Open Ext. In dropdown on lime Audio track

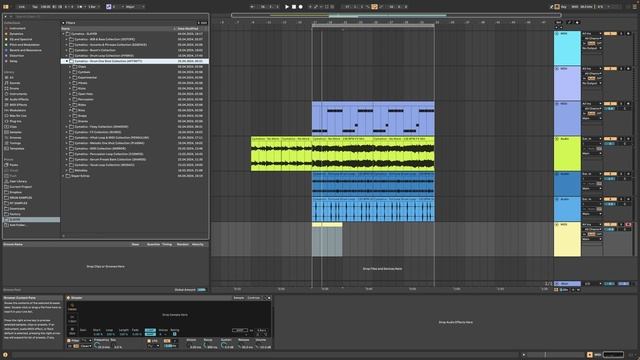pyautogui.click(x=592, y=139)
